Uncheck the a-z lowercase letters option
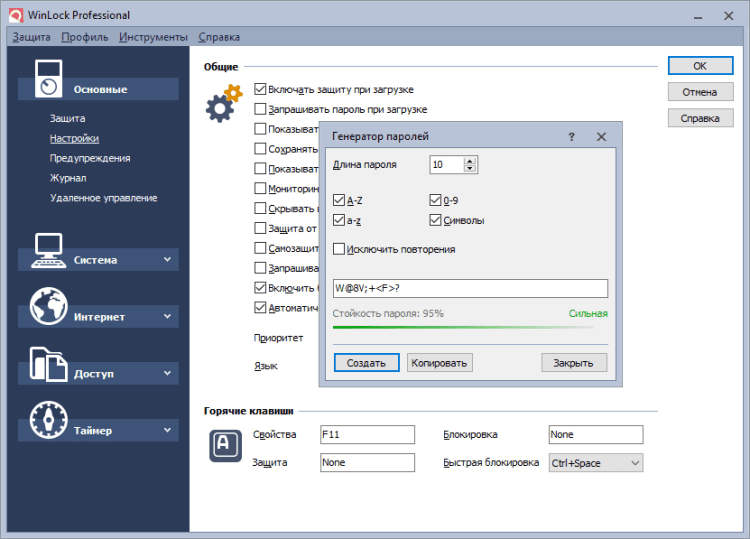750x539 pixels. click(x=339, y=220)
